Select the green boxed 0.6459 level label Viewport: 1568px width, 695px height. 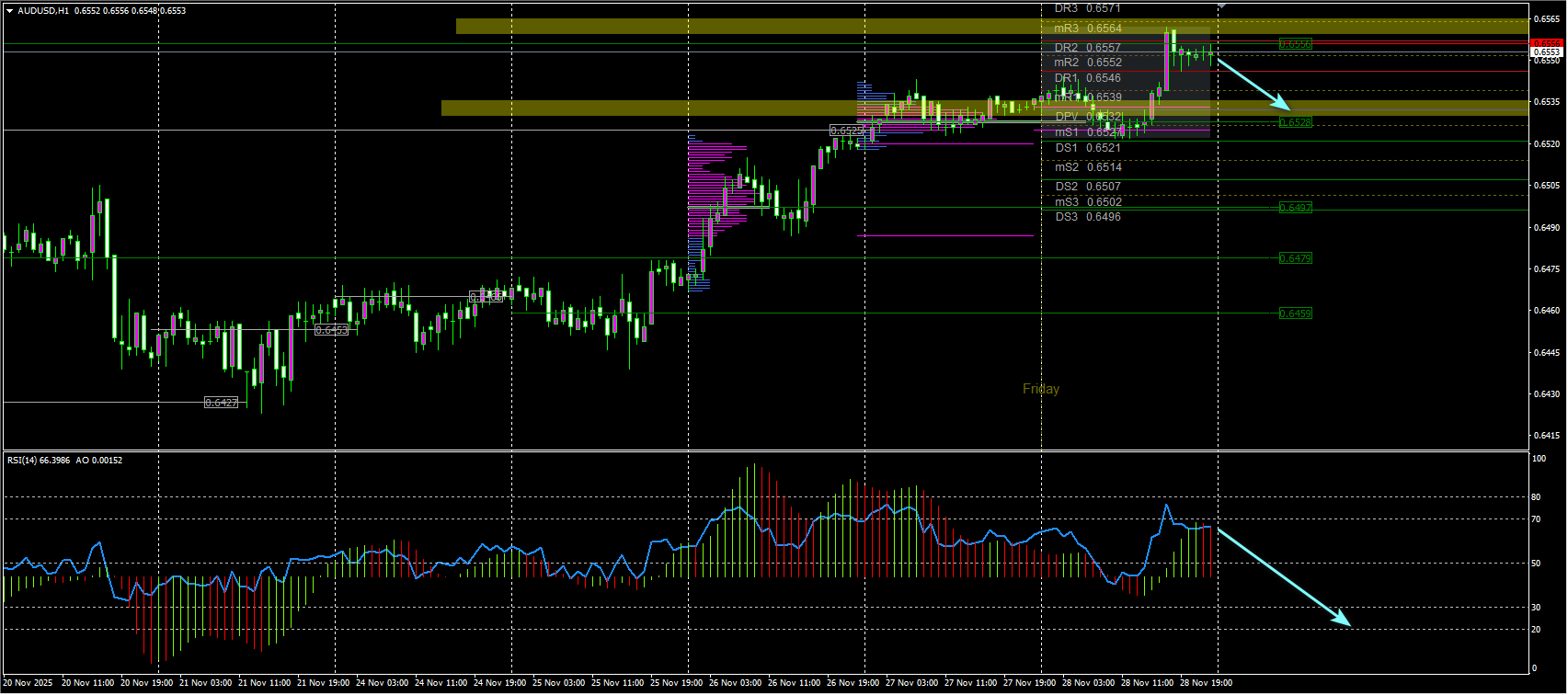[1296, 313]
